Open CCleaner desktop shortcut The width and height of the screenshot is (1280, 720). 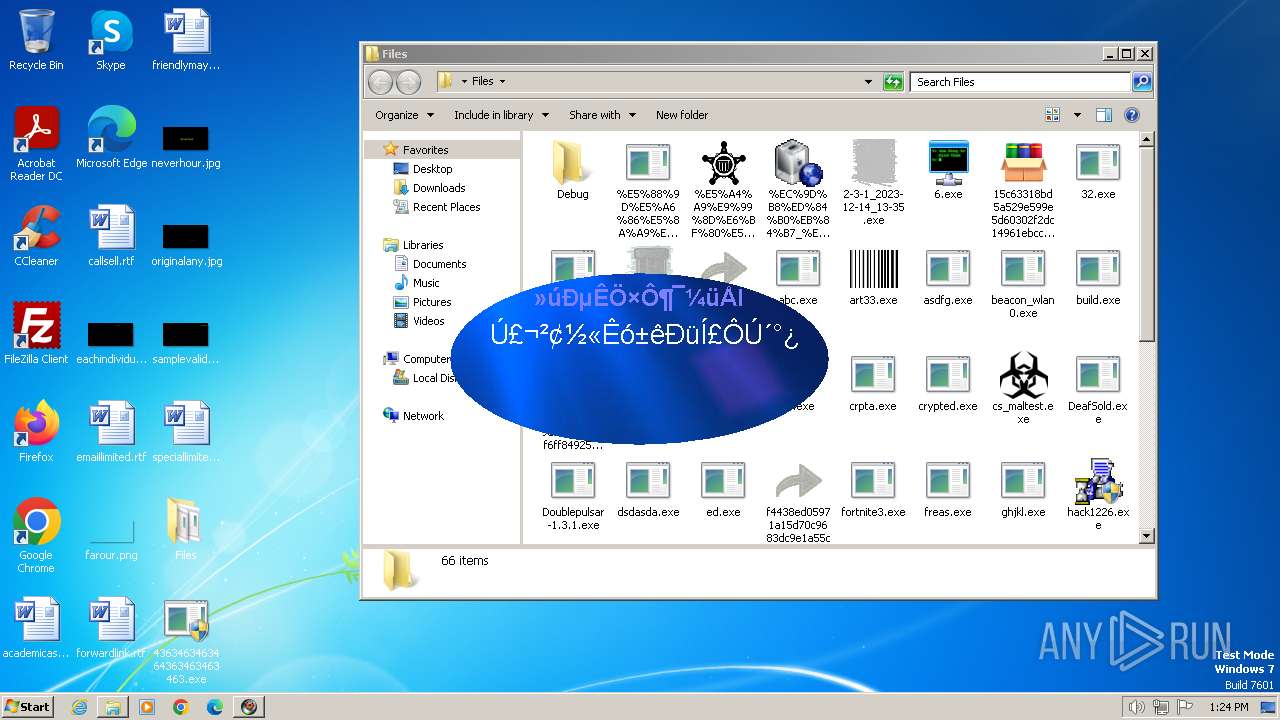pyautogui.click(x=36, y=236)
